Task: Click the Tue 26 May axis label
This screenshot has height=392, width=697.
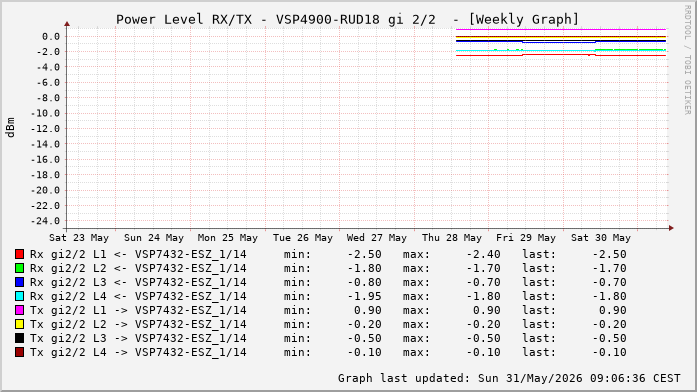Action: click(x=303, y=238)
